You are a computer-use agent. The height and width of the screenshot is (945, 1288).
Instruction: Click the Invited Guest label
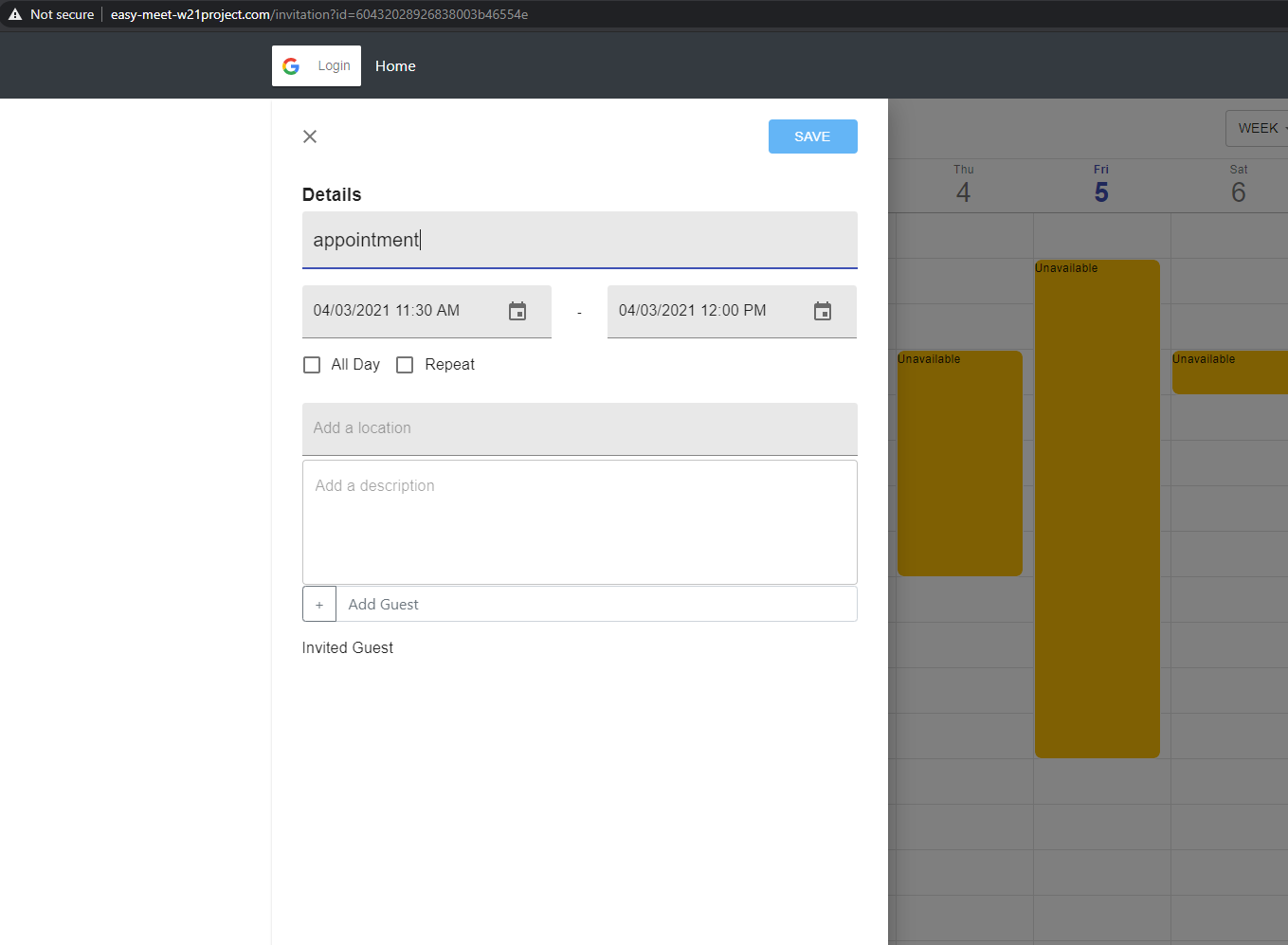[348, 647]
